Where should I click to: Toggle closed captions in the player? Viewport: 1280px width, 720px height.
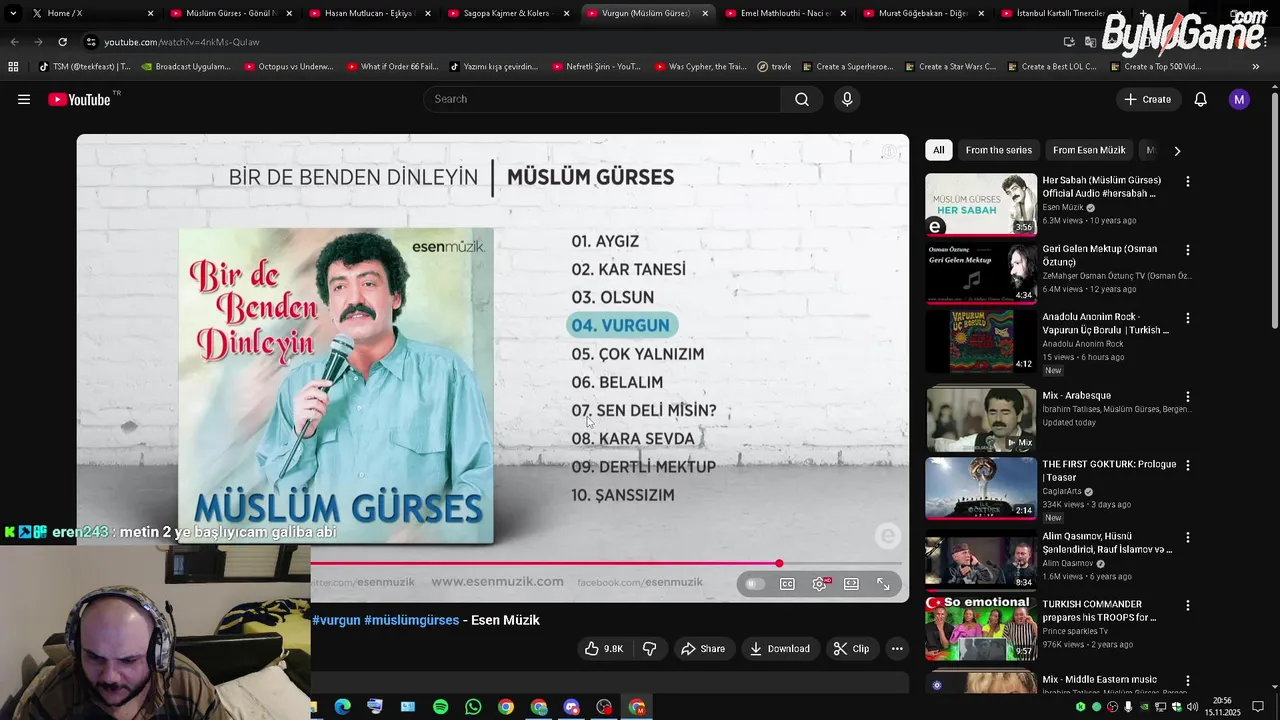click(x=788, y=584)
